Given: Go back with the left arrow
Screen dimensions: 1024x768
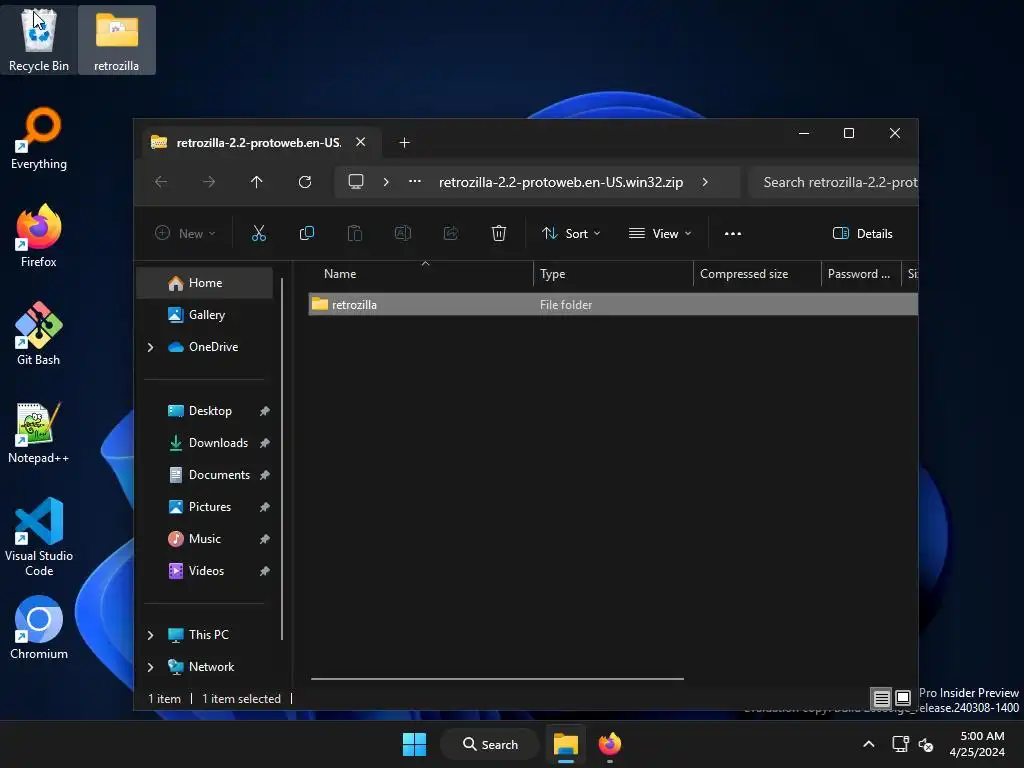Looking at the screenshot, I should [161, 182].
